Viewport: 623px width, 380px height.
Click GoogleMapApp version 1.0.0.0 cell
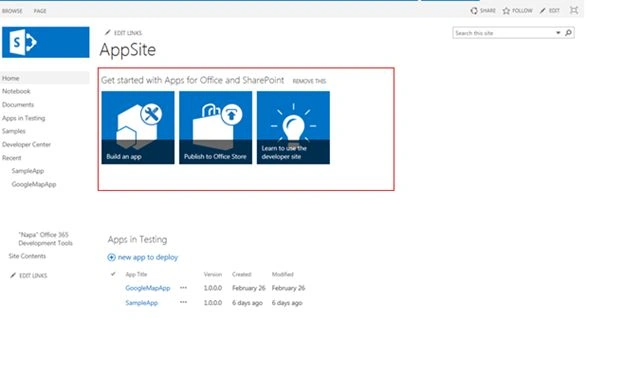[x=213, y=288]
